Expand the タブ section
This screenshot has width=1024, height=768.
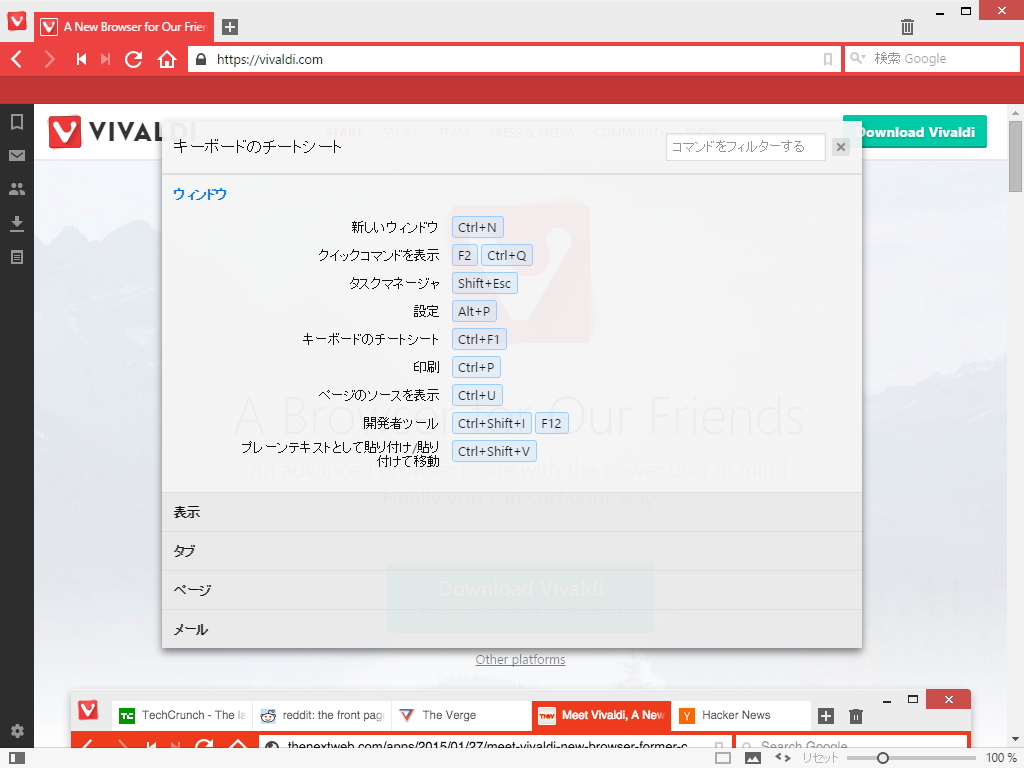(512, 551)
